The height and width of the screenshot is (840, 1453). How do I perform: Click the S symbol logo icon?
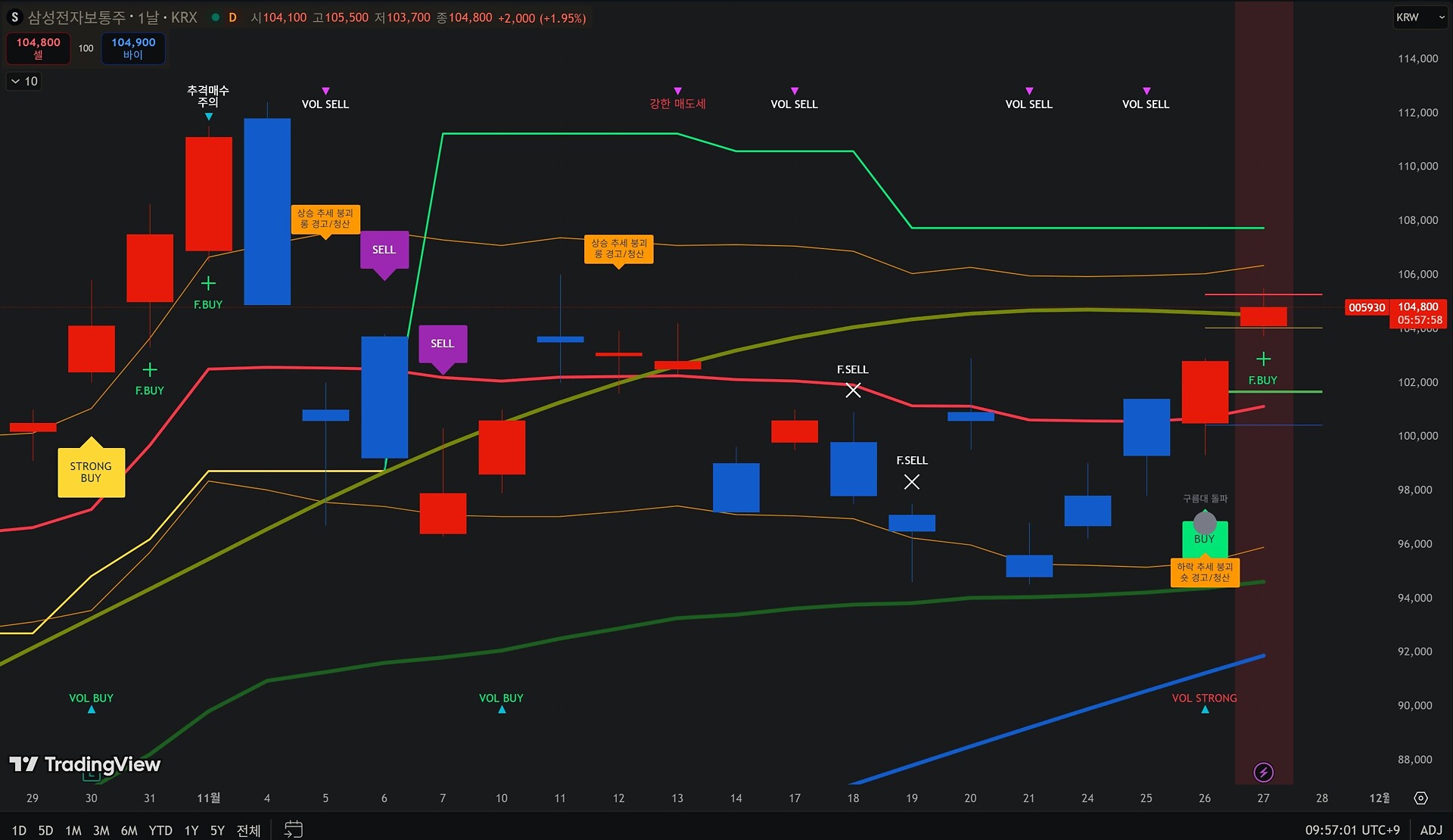(14, 17)
